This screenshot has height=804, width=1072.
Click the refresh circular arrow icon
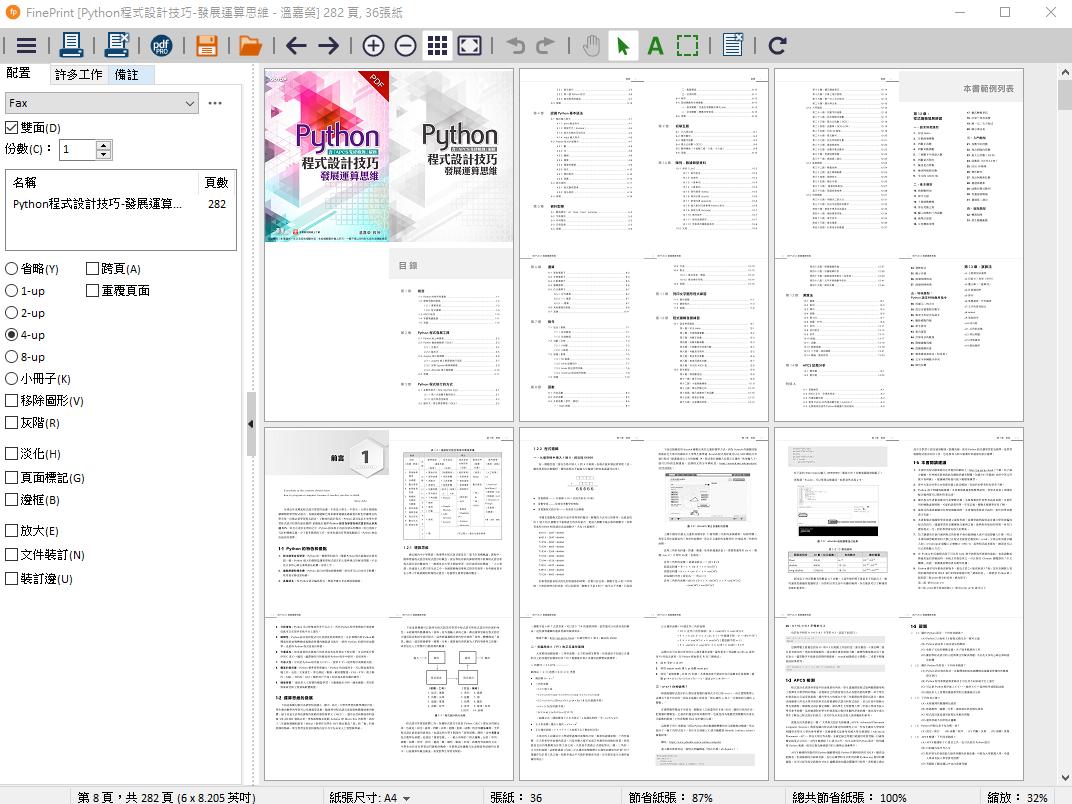[x=777, y=45]
